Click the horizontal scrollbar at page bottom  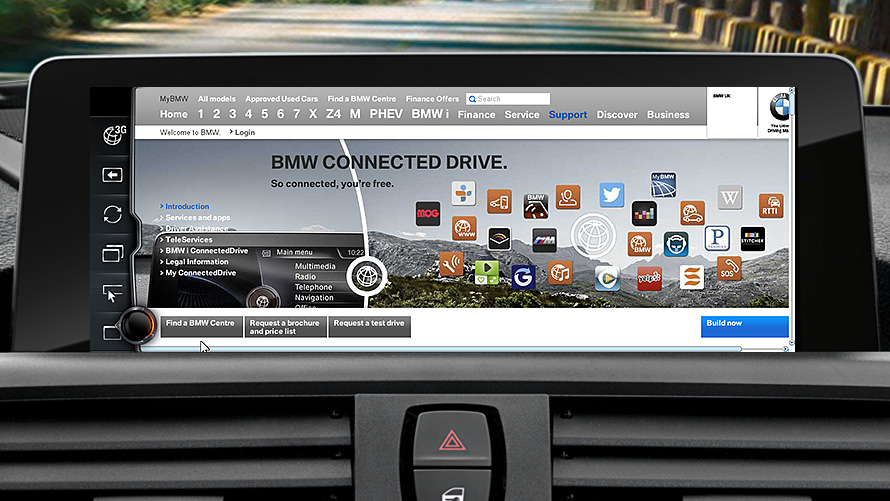click(x=441, y=348)
